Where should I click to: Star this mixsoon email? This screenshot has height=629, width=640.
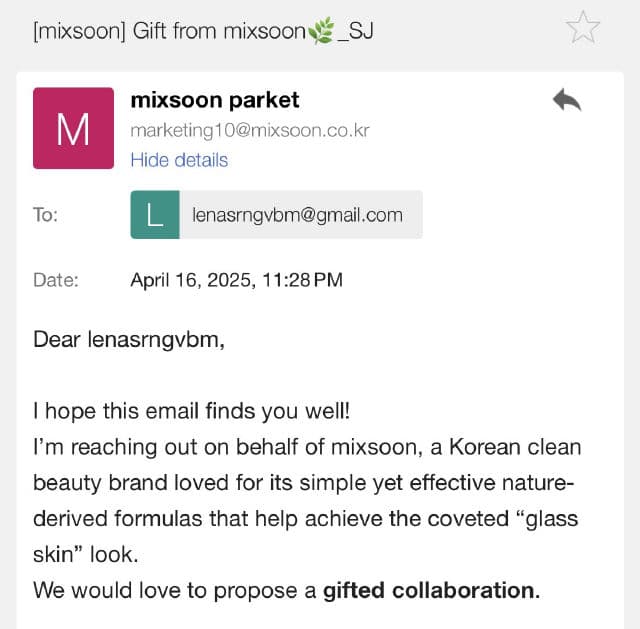[583, 28]
